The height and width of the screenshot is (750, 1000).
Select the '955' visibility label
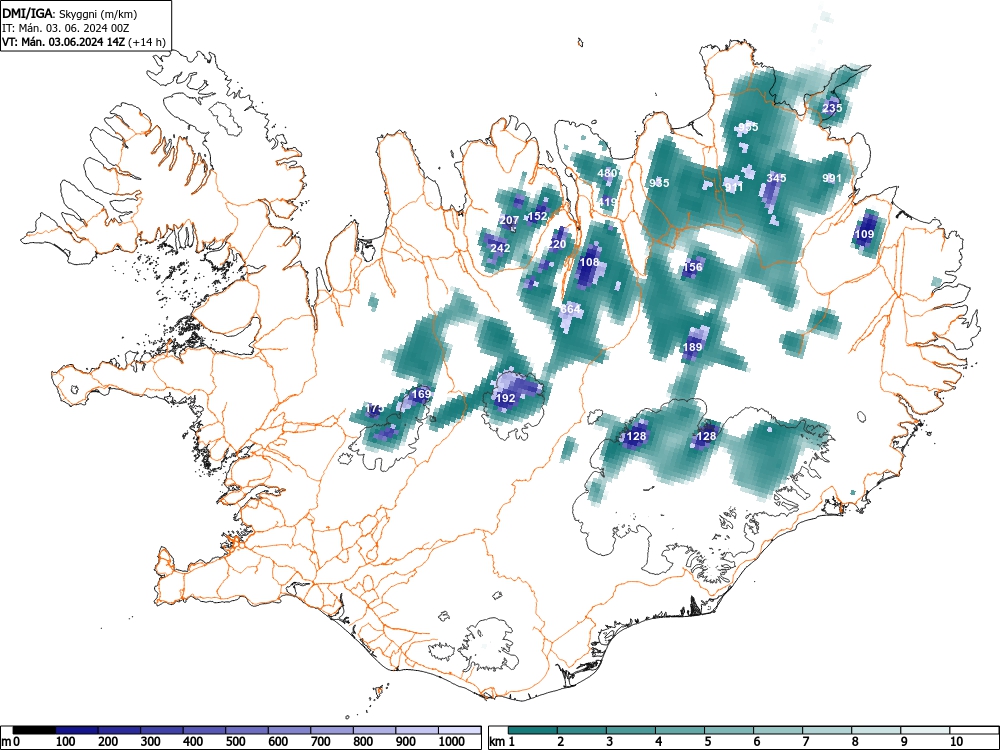(747, 127)
